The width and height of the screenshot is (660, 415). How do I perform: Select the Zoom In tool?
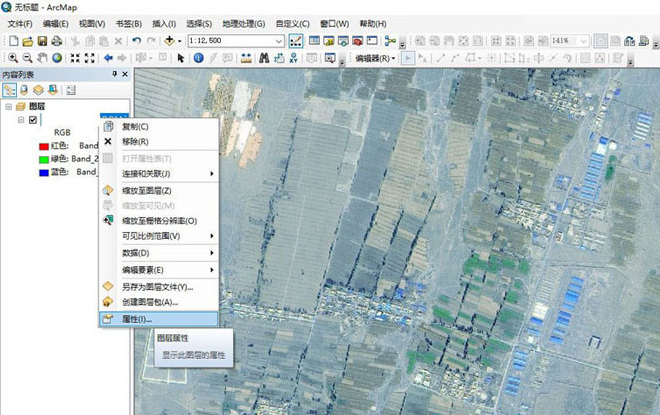coord(13,58)
